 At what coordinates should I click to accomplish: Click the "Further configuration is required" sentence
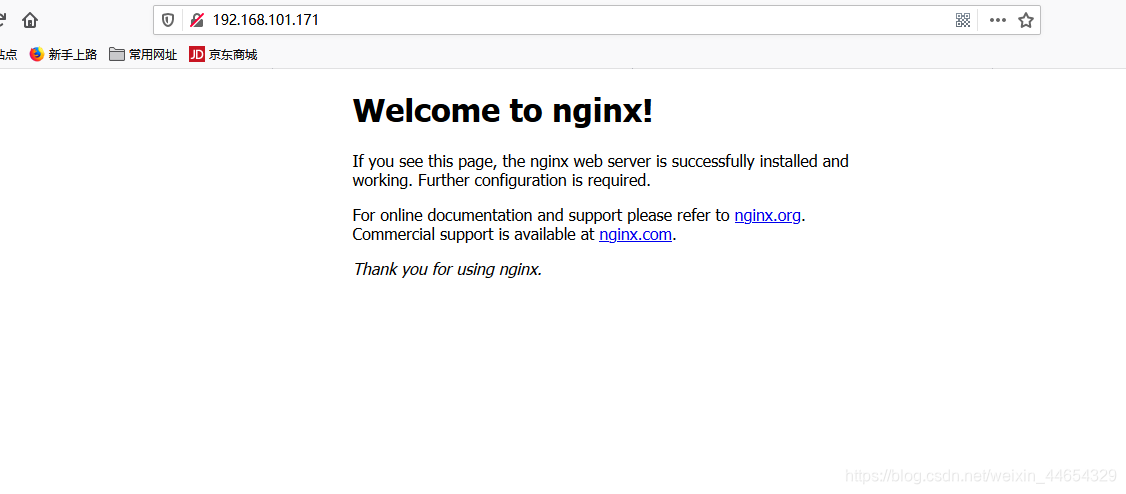point(534,180)
